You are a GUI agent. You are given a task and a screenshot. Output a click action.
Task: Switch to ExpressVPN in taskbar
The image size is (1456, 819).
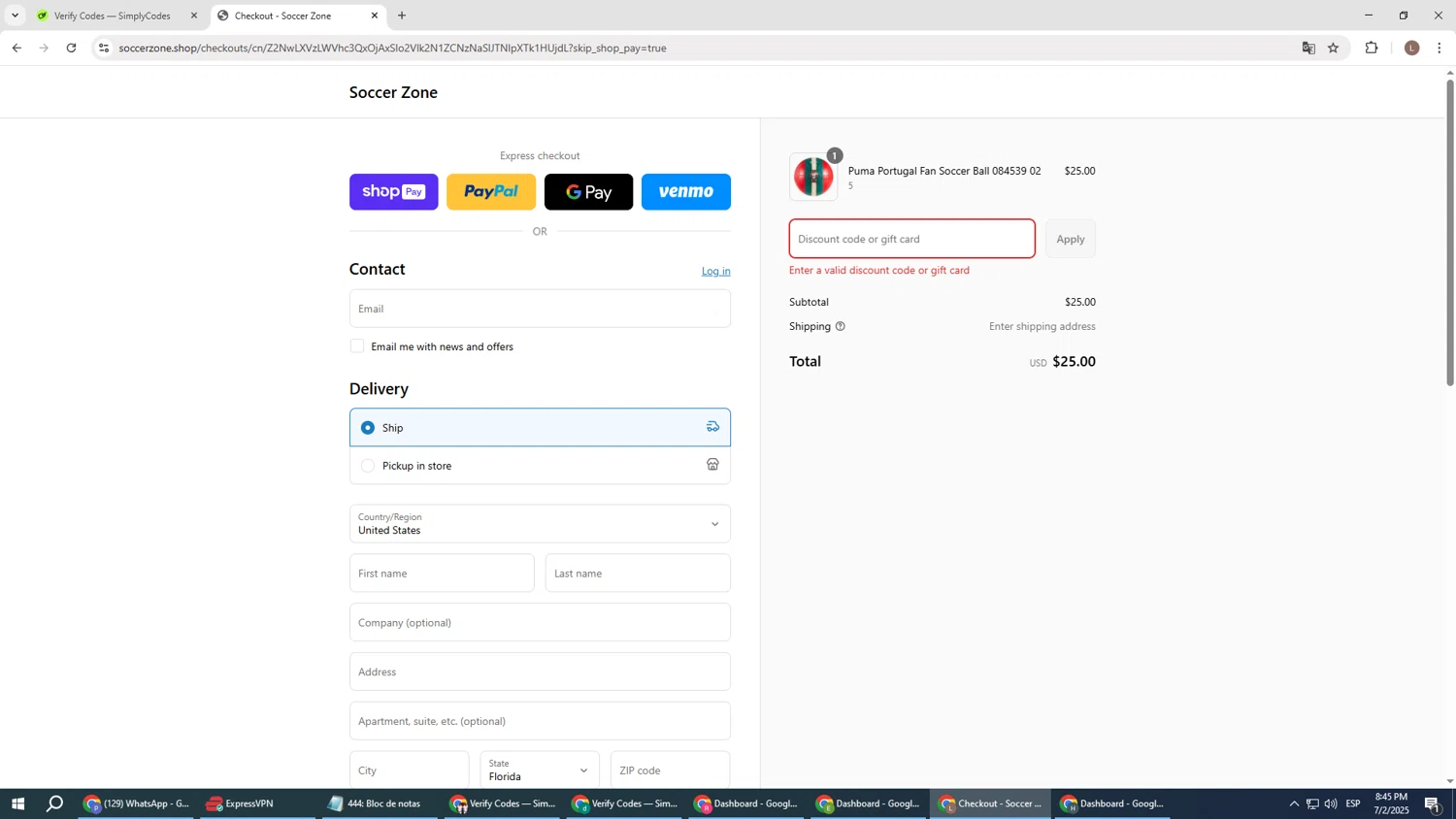(x=257, y=803)
